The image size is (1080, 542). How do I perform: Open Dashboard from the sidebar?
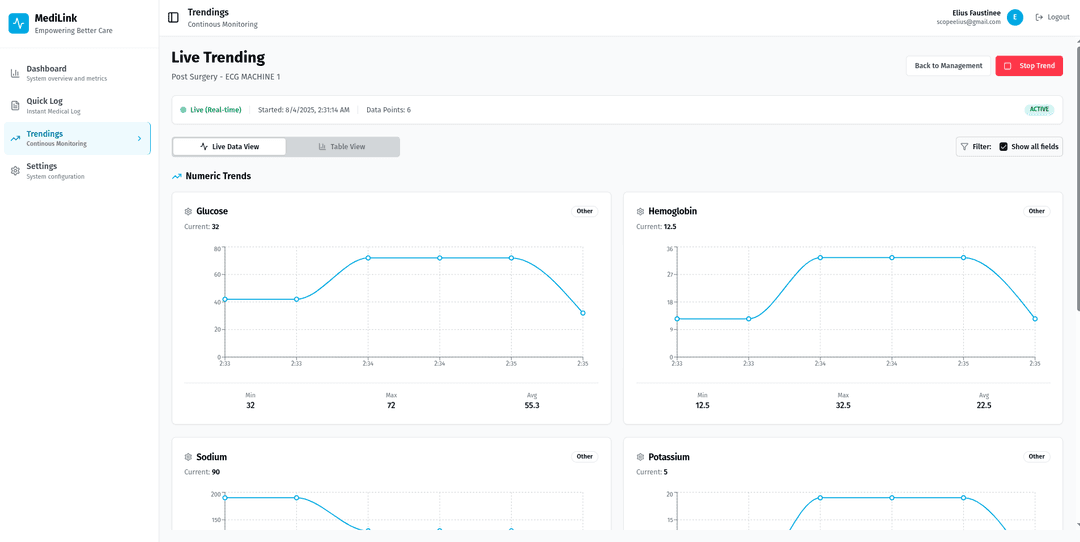click(x=46, y=73)
